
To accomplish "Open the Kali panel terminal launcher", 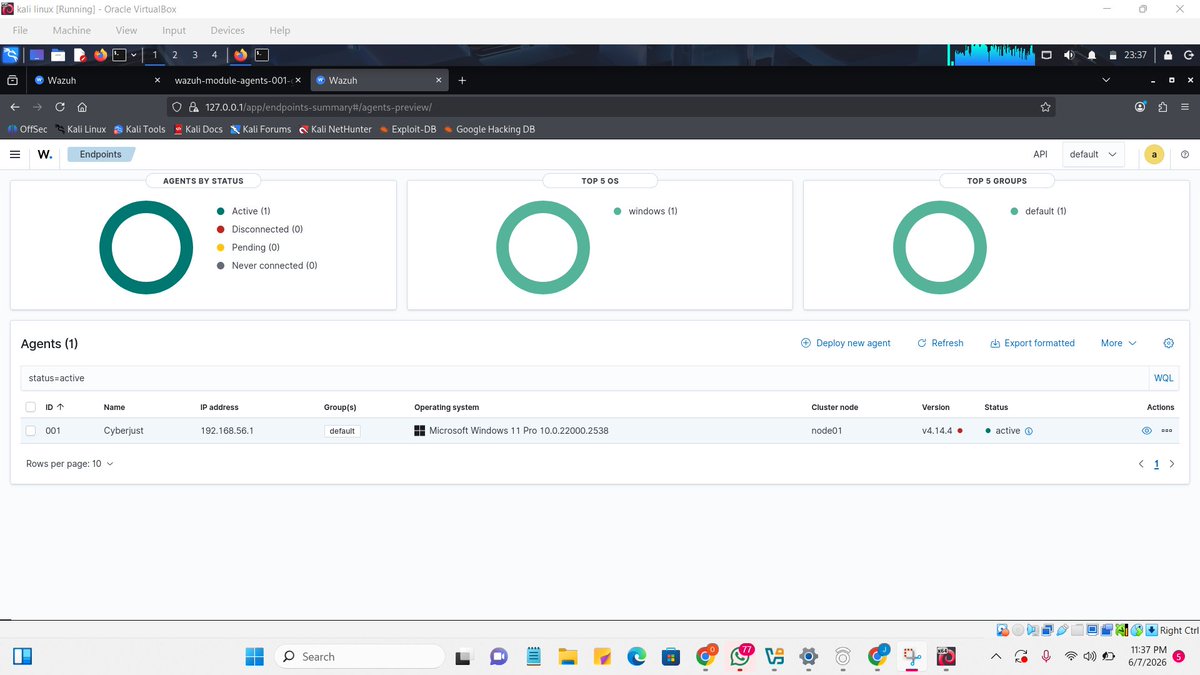I will (119, 55).
